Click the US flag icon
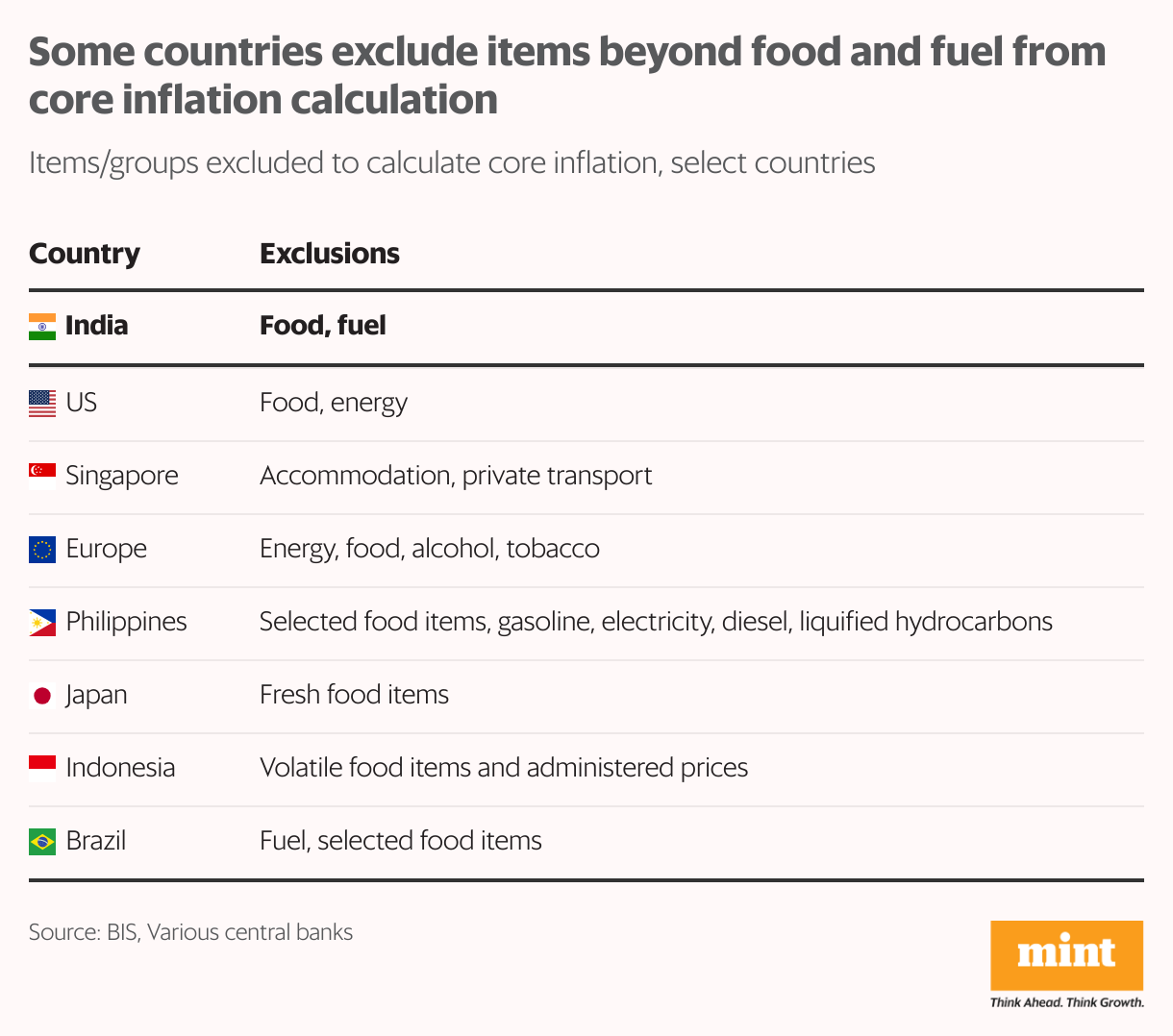Viewport: 1173px width, 1036px height. tap(42, 404)
